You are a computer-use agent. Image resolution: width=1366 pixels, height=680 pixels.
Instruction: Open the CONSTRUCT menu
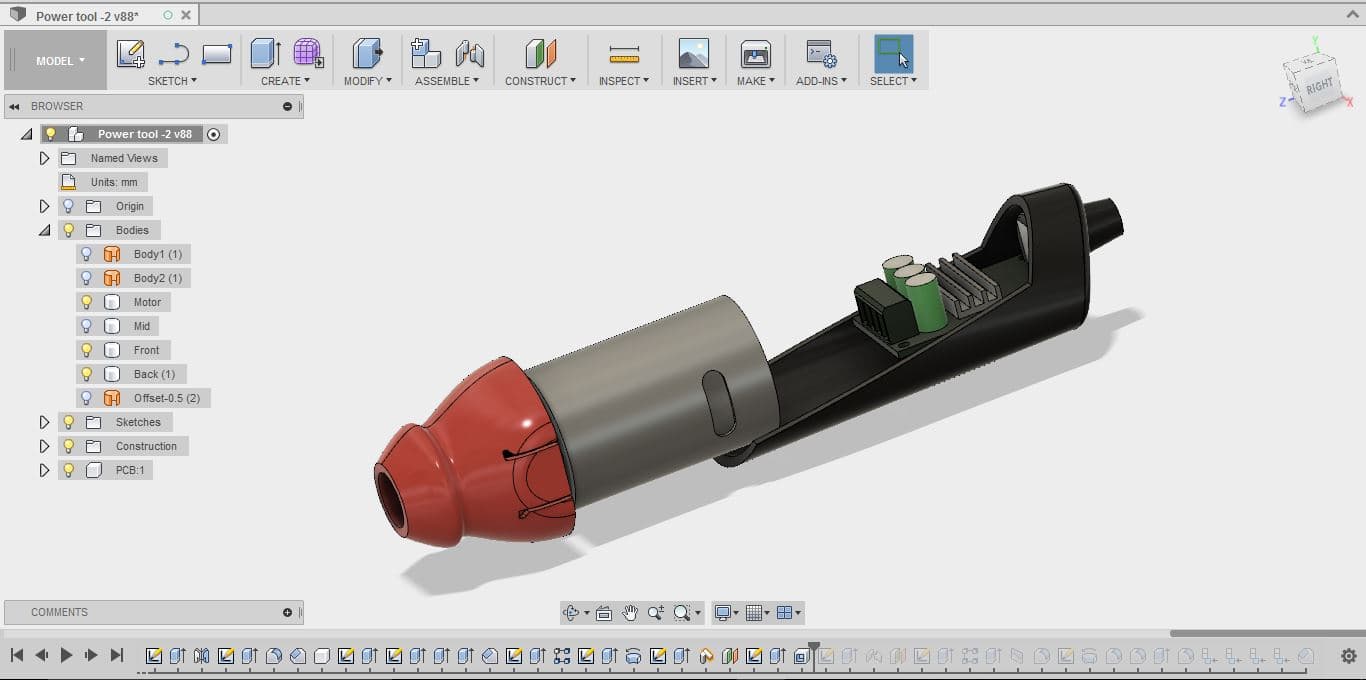coord(540,81)
